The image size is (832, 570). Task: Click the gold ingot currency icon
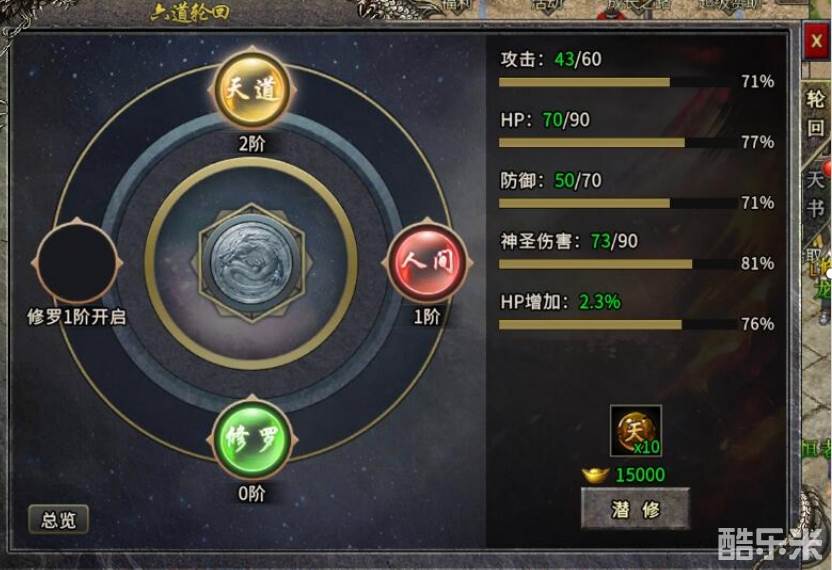tap(595, 474)
